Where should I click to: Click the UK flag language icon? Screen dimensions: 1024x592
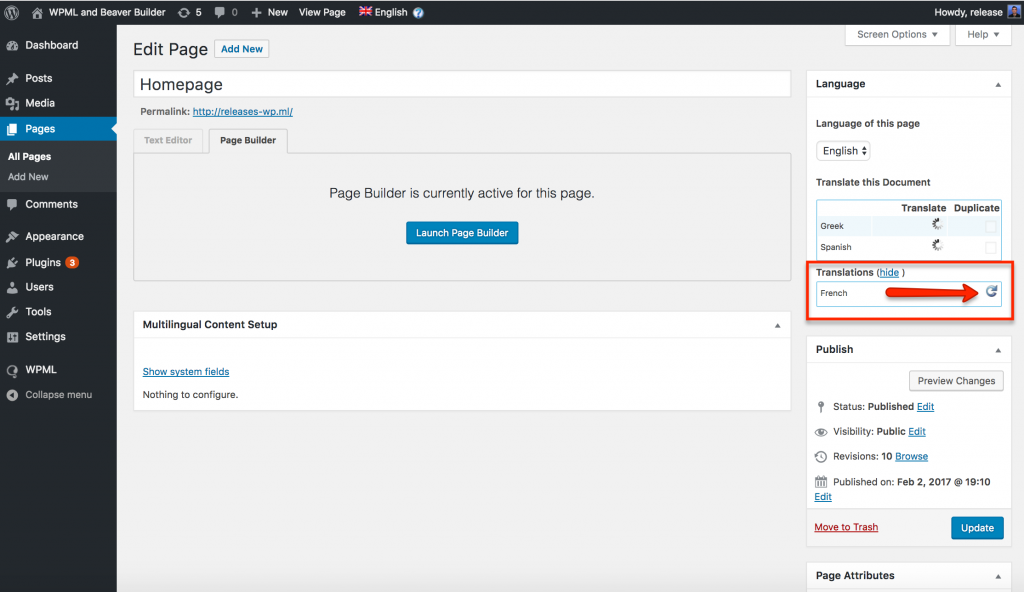tap(365, 12)
